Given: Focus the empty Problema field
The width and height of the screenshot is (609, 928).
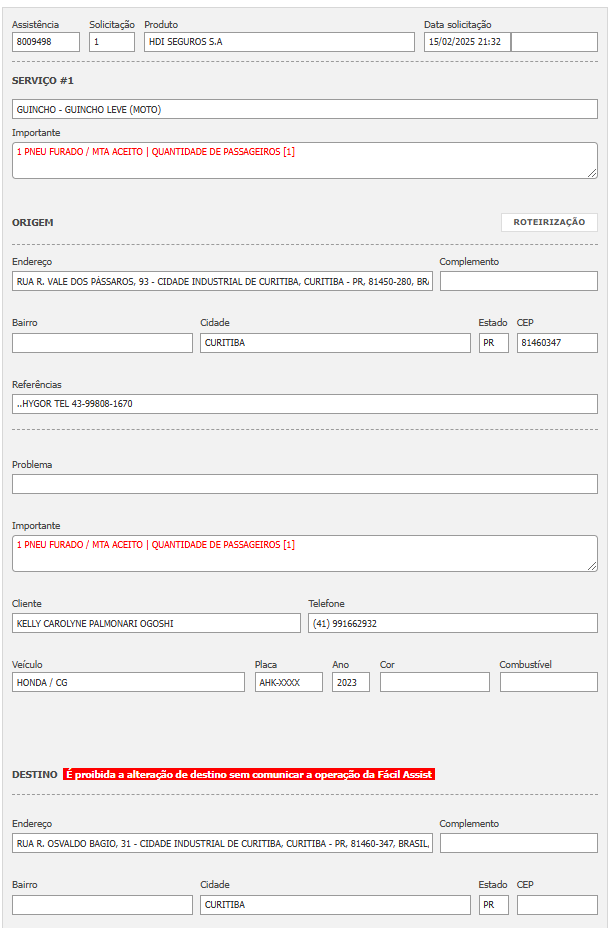Looking at the screenshot, I should tap(305, 484).
